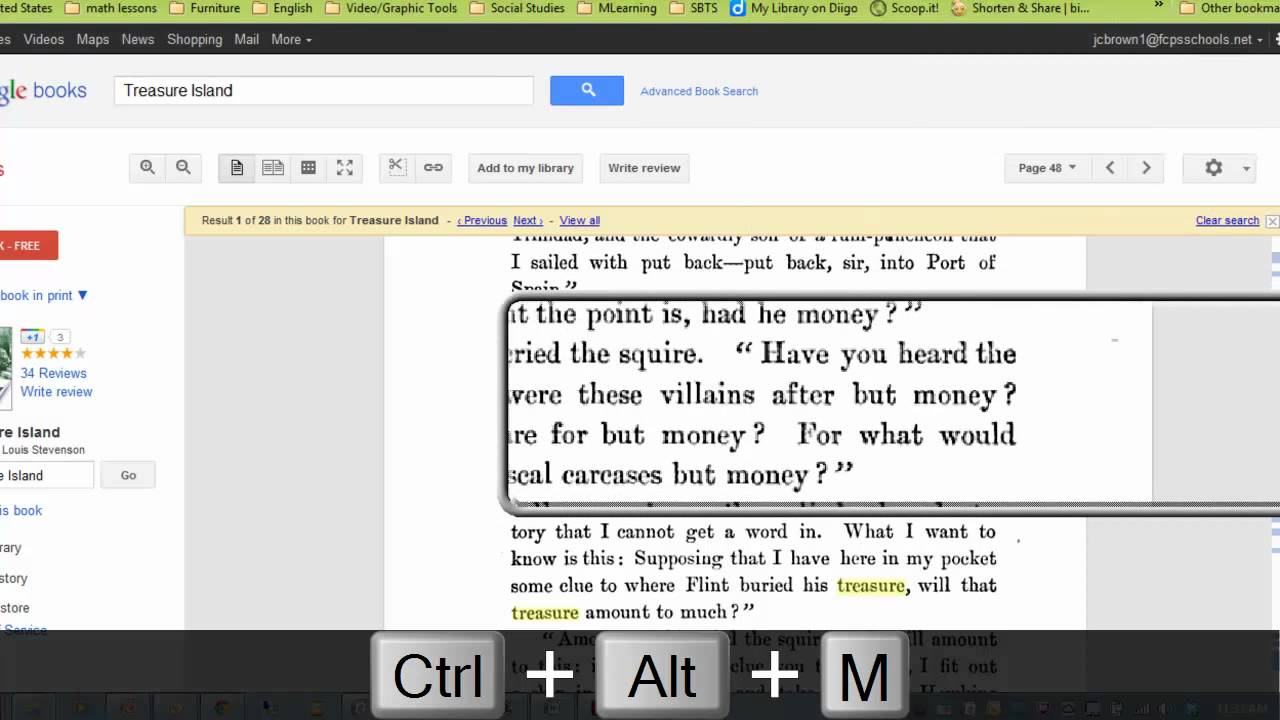Open the MLearning bookmark folder
The width and height of the screenshot is (1280, 720).
click(x=617, y=8)
